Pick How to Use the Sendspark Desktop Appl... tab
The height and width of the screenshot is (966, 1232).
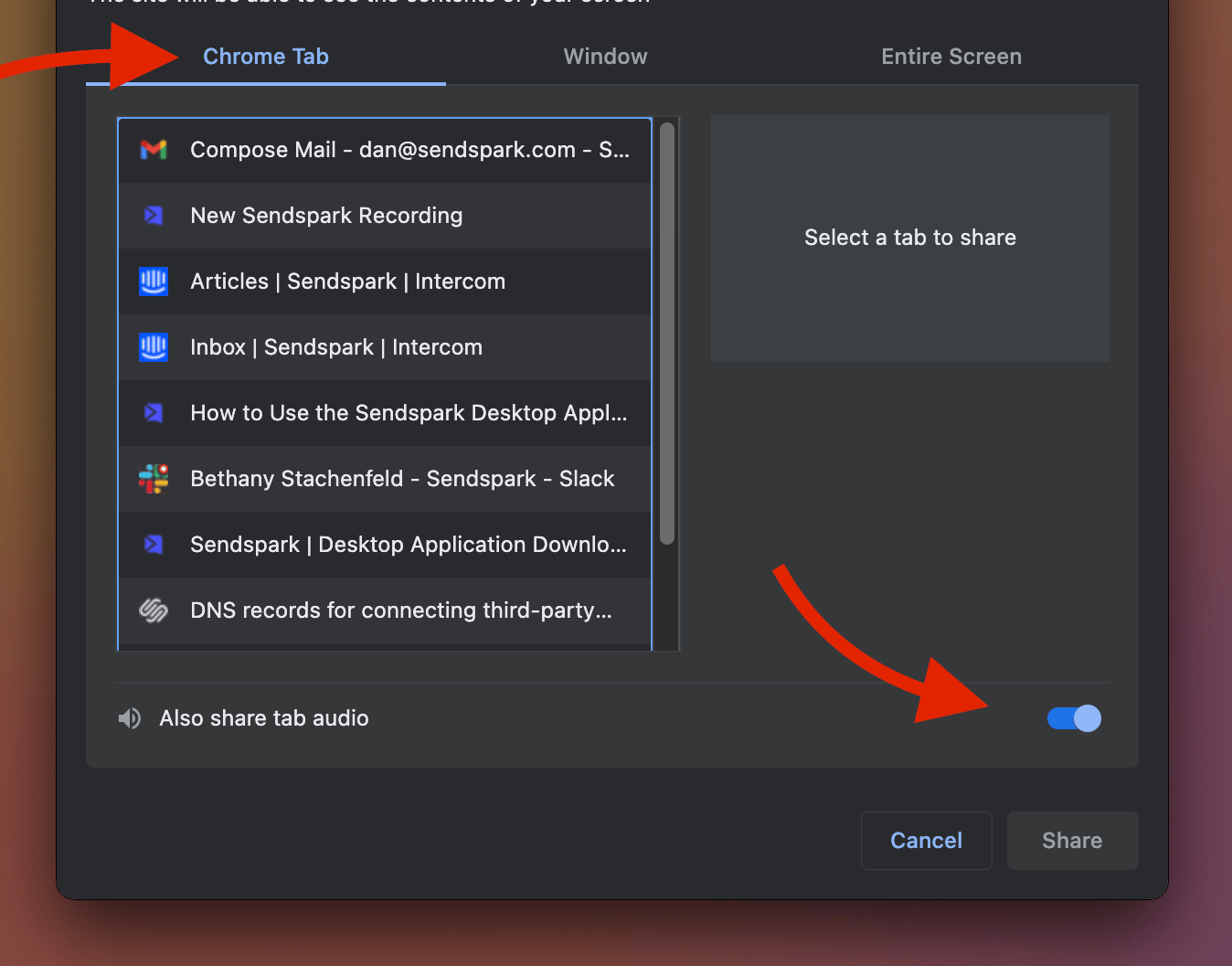tap(385, 413)
